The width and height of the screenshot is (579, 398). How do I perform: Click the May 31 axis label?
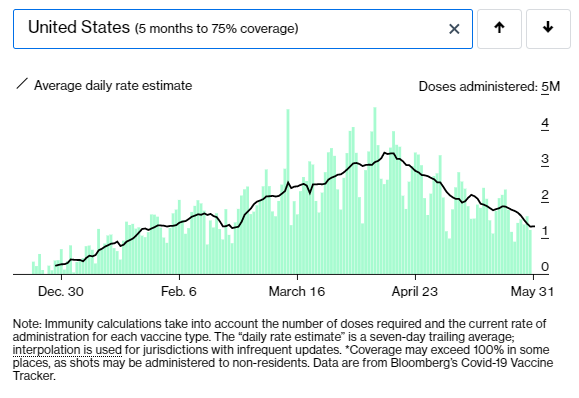click(x=532, y=291)
